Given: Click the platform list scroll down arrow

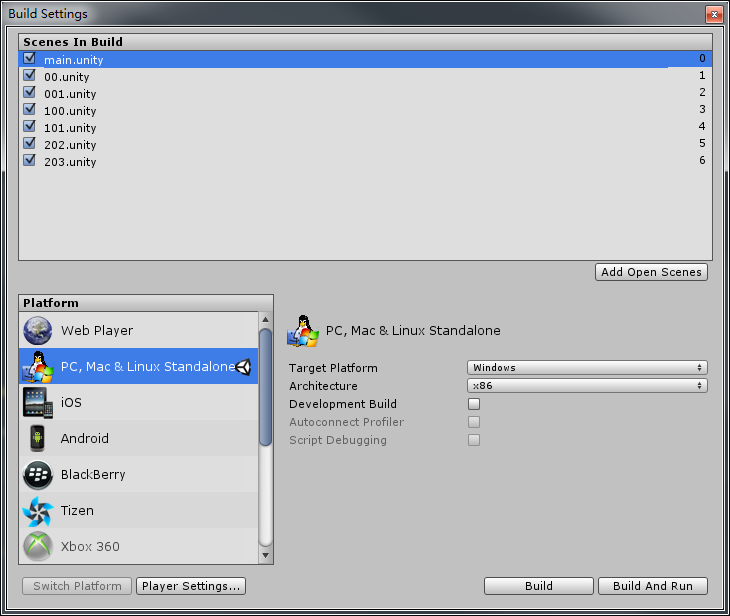Looking at the screenshot, I should click(265, 555).
